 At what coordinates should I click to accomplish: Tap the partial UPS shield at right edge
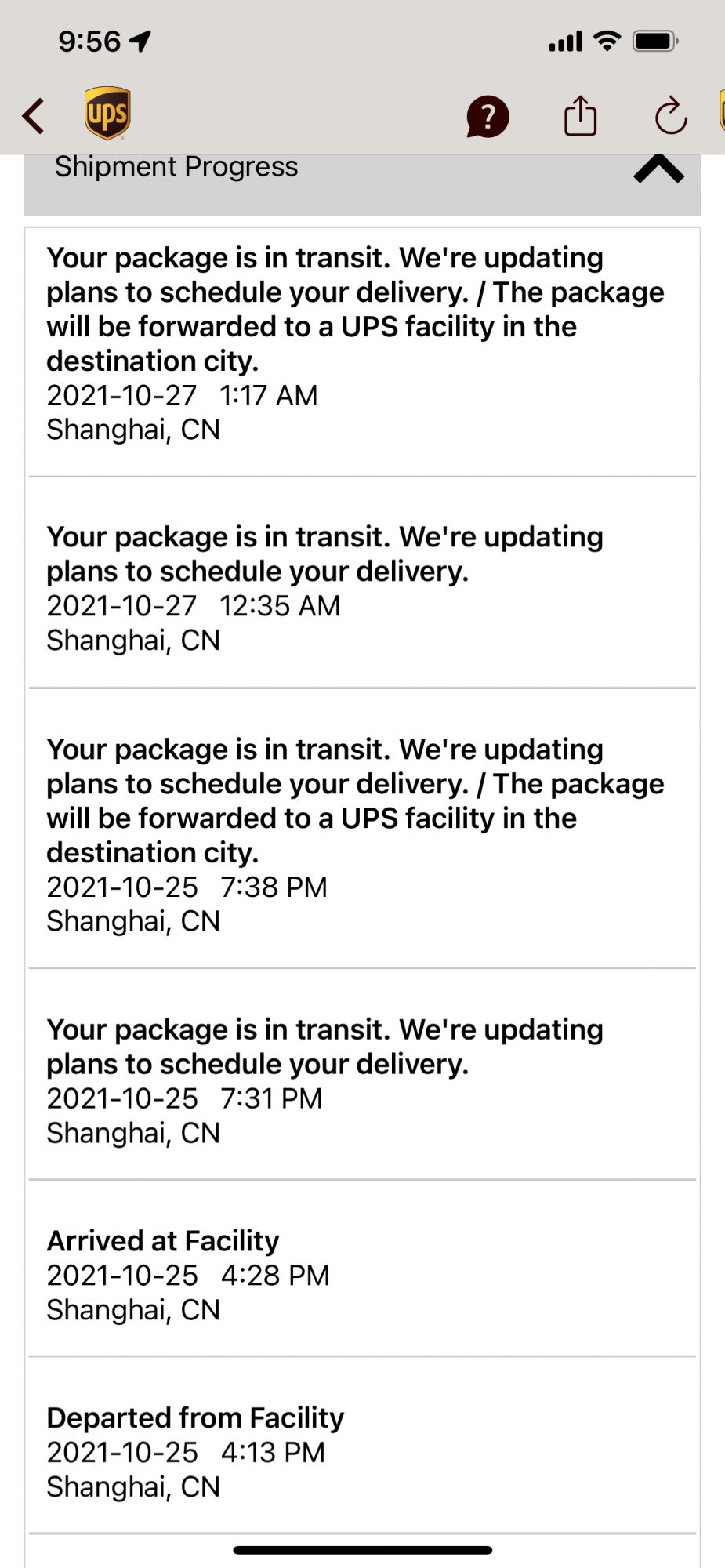(722, 111)
